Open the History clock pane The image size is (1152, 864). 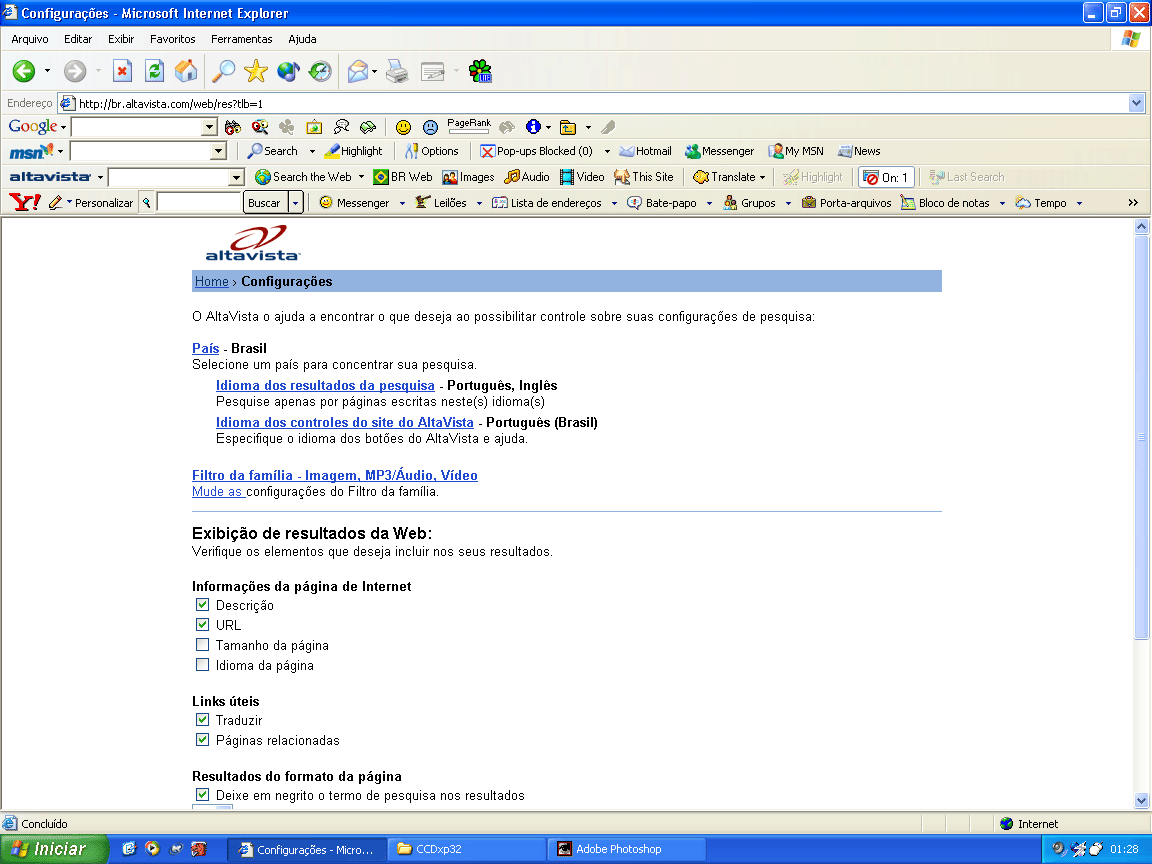320,71
